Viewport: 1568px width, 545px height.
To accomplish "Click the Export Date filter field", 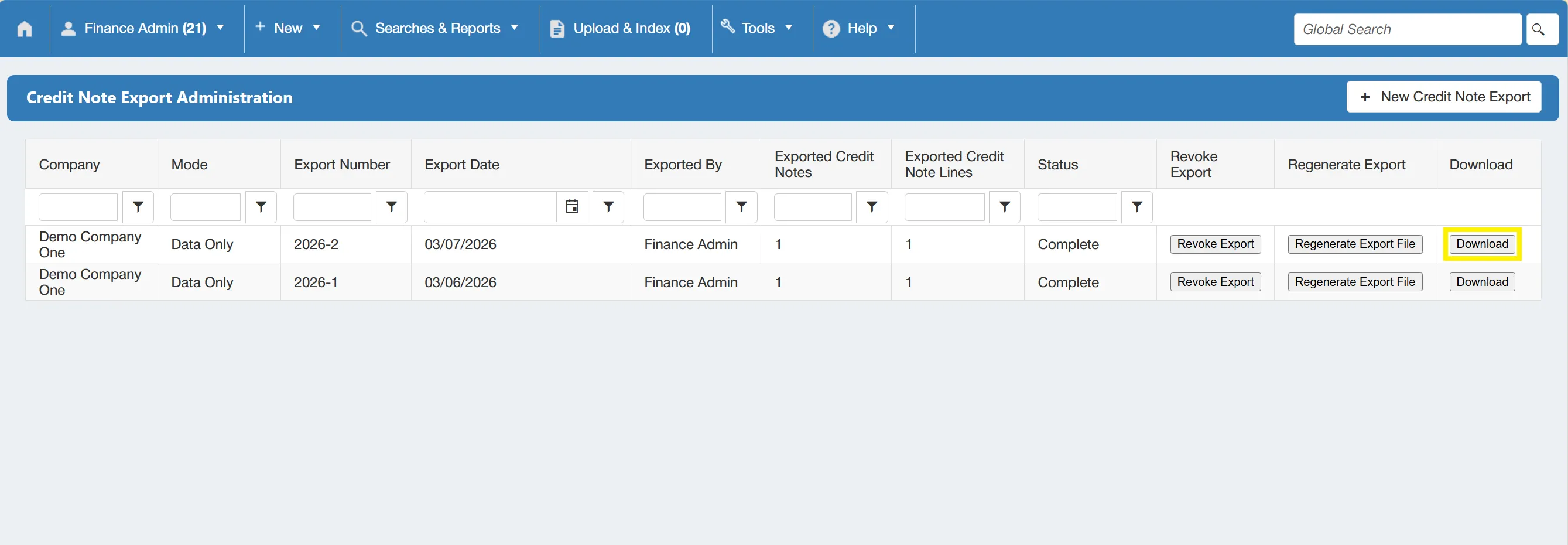I will [490, 207].
